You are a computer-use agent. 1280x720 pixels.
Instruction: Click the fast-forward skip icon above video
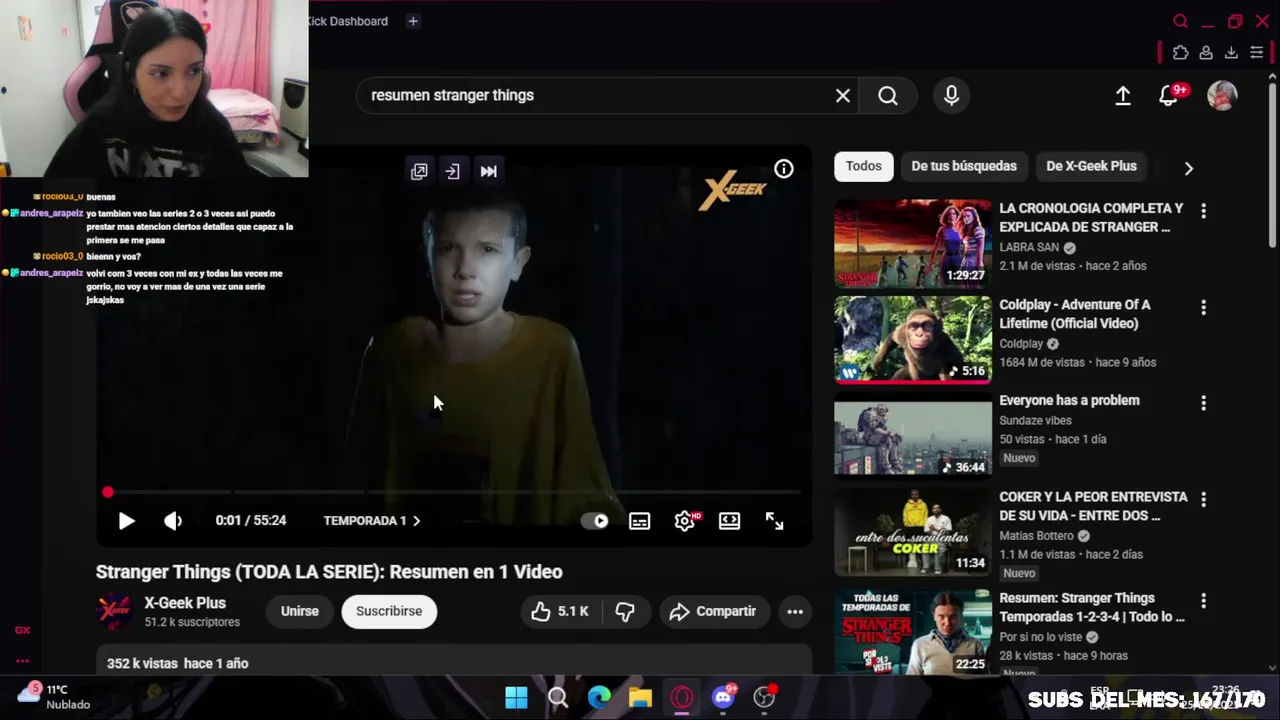click(488, 171)
